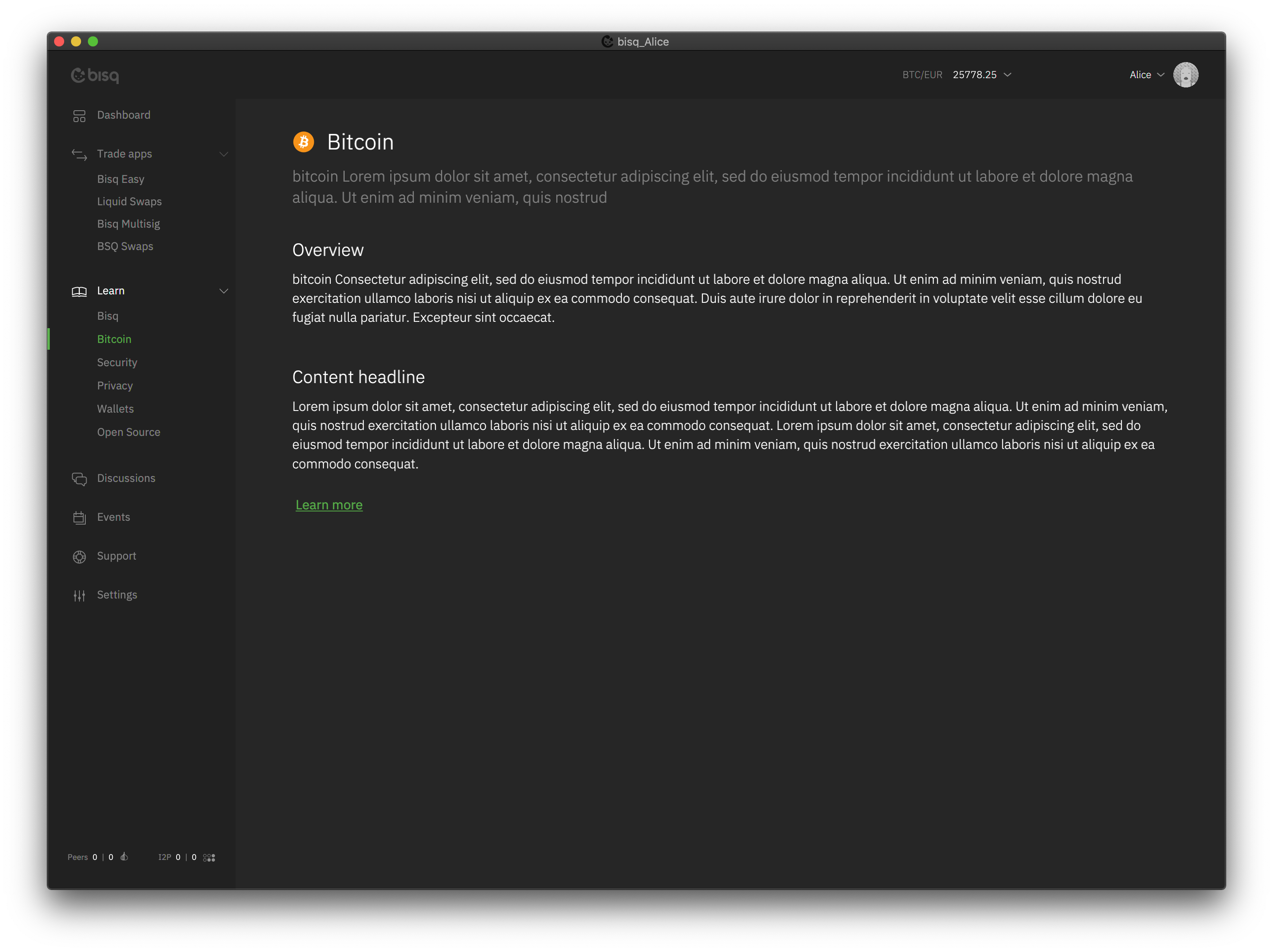Select Security under Learn

117,363
